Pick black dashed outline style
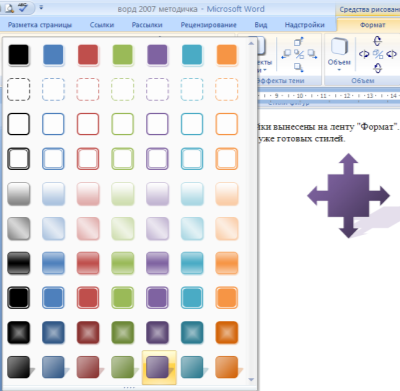Image resolution: width=400 pixels, height=391 pixels. point(18,89)
